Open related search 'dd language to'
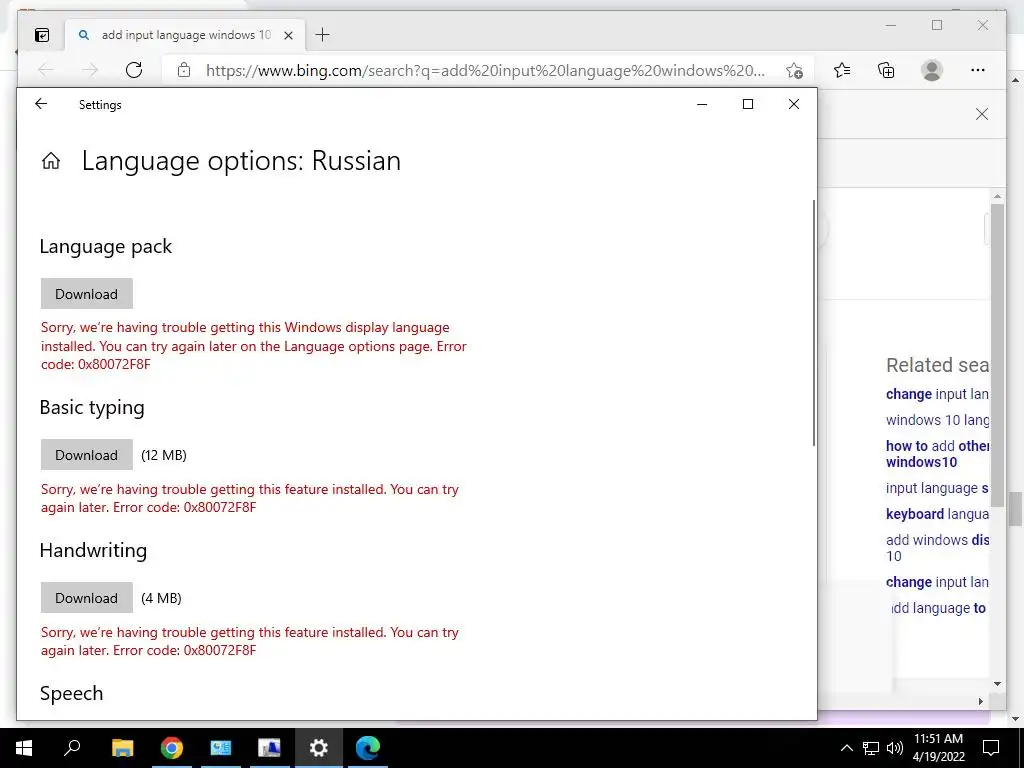Viewport: 1024px width, 768px height. 938,608
